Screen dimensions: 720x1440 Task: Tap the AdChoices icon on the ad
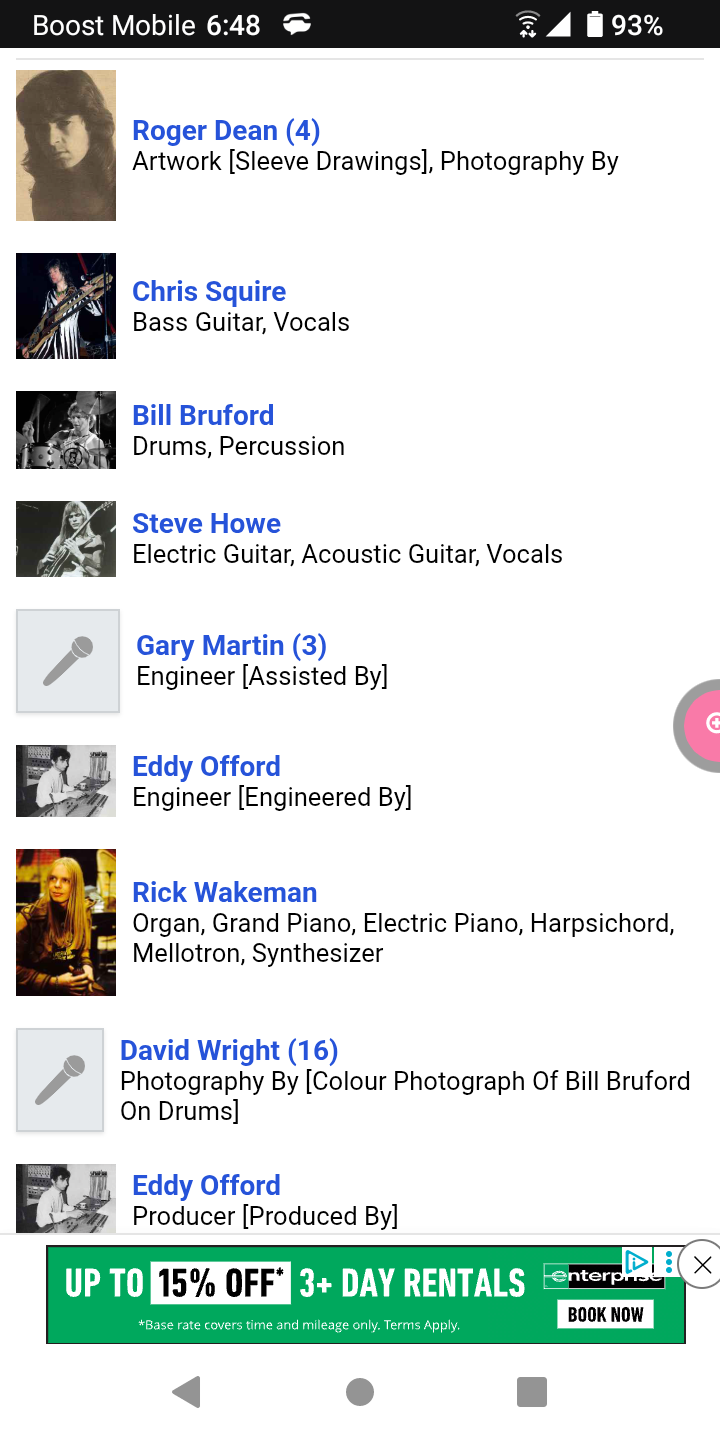tap(637, 1261)
